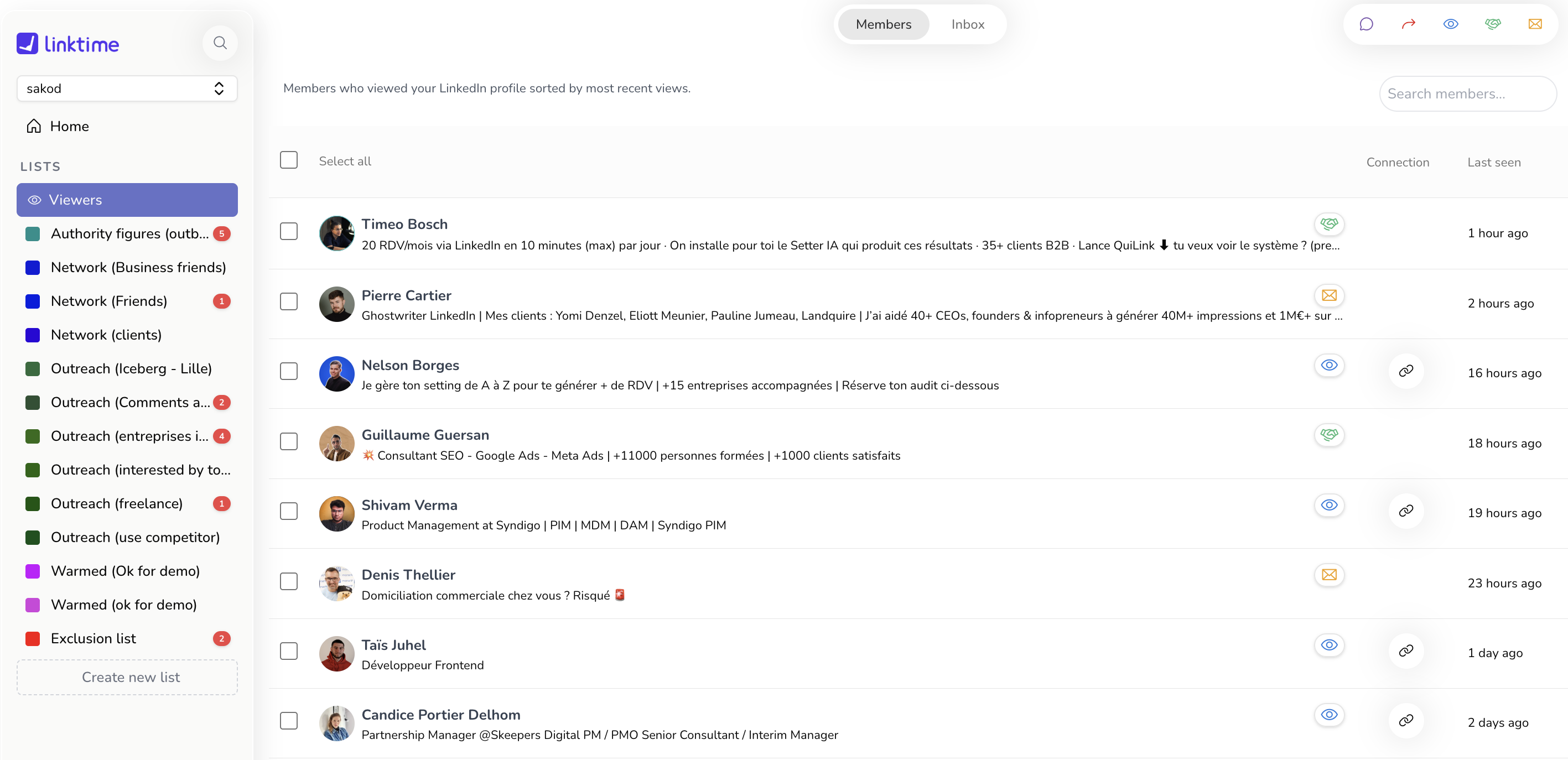Viewport: 1568px width, 760px height.
Task: Click the chat bubble icon at top right
Action: pos(1366,24)
